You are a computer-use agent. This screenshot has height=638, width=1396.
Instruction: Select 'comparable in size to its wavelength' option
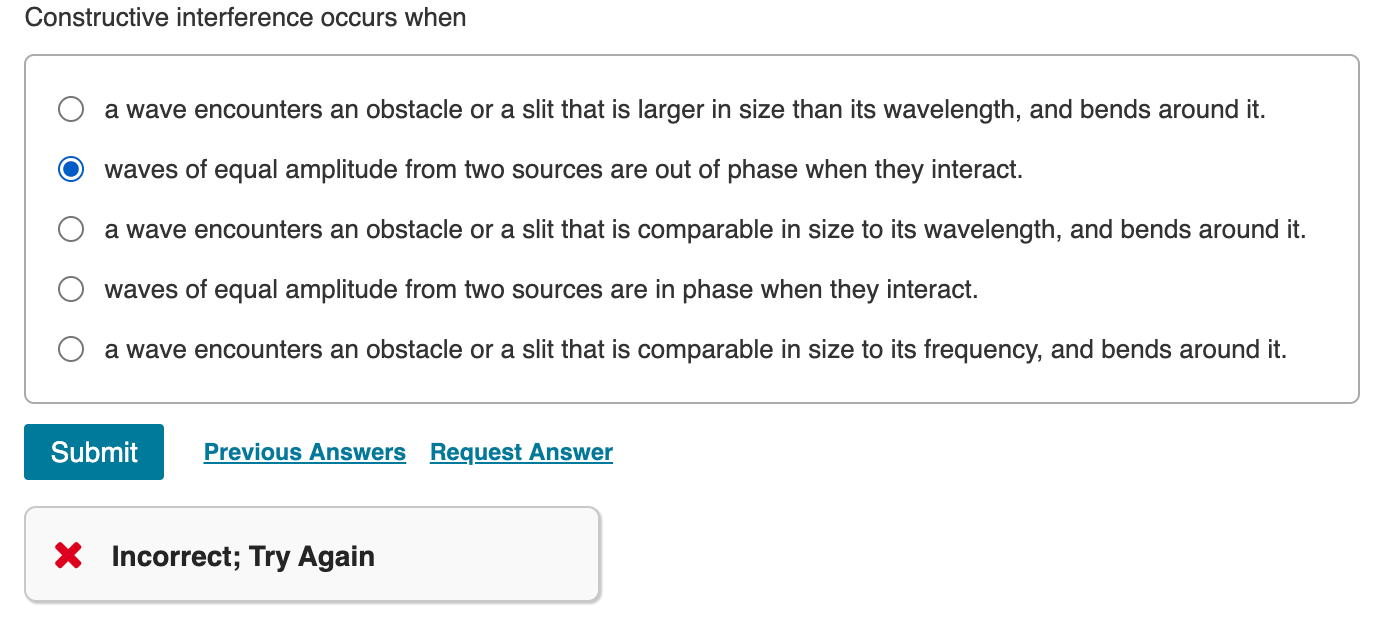tap(70, 229)
